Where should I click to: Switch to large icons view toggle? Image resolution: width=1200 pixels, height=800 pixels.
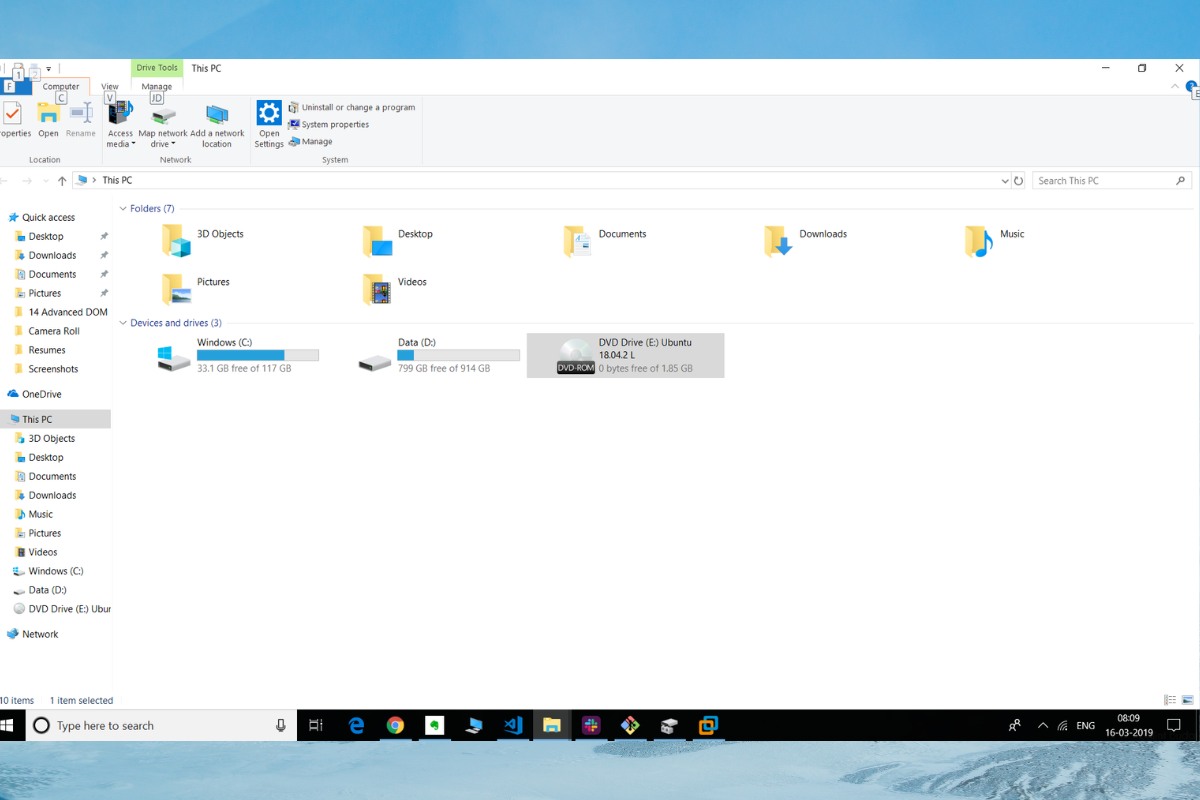[1187, 700]
